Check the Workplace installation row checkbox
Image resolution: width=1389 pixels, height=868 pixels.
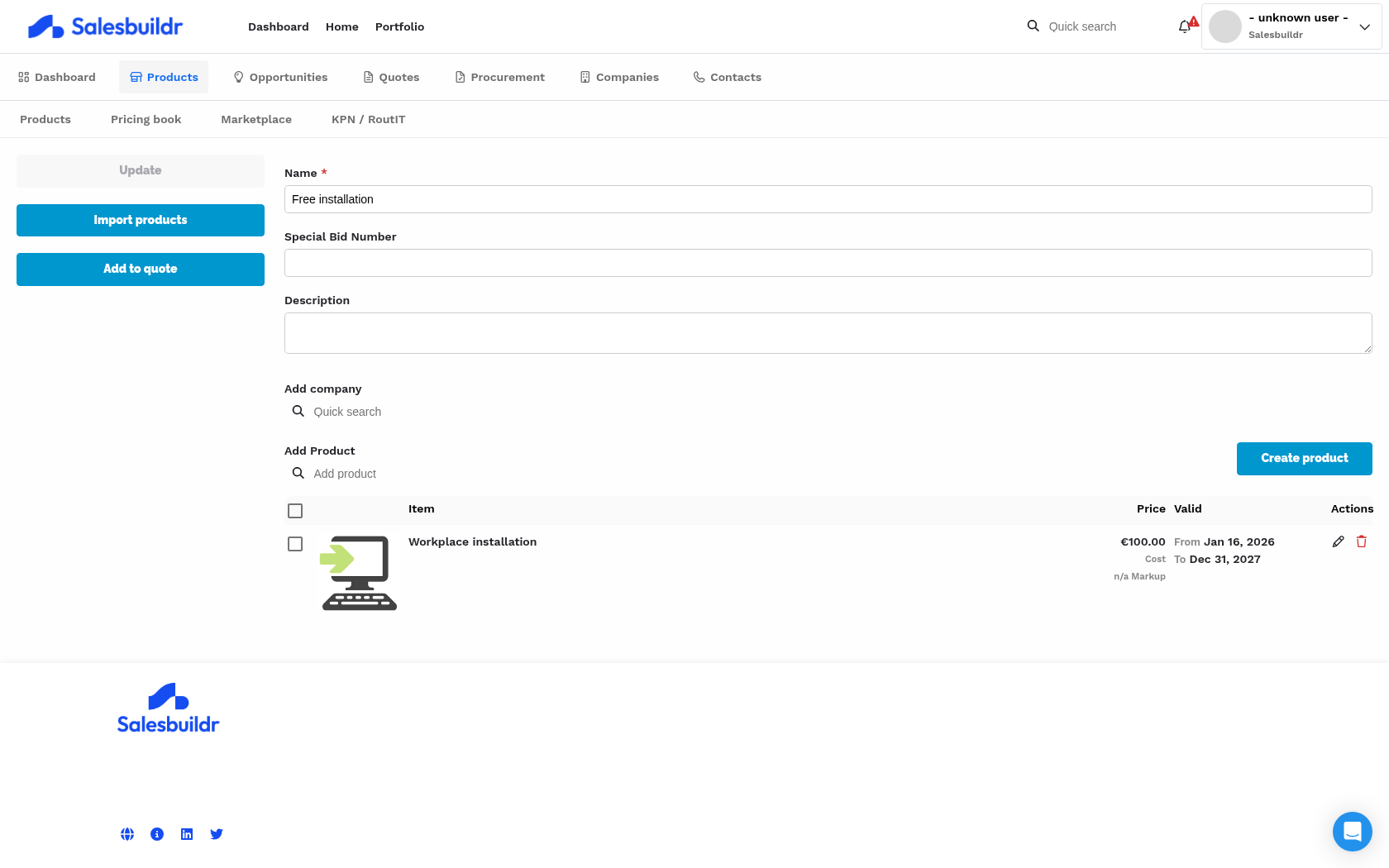(x=295, y=544)
